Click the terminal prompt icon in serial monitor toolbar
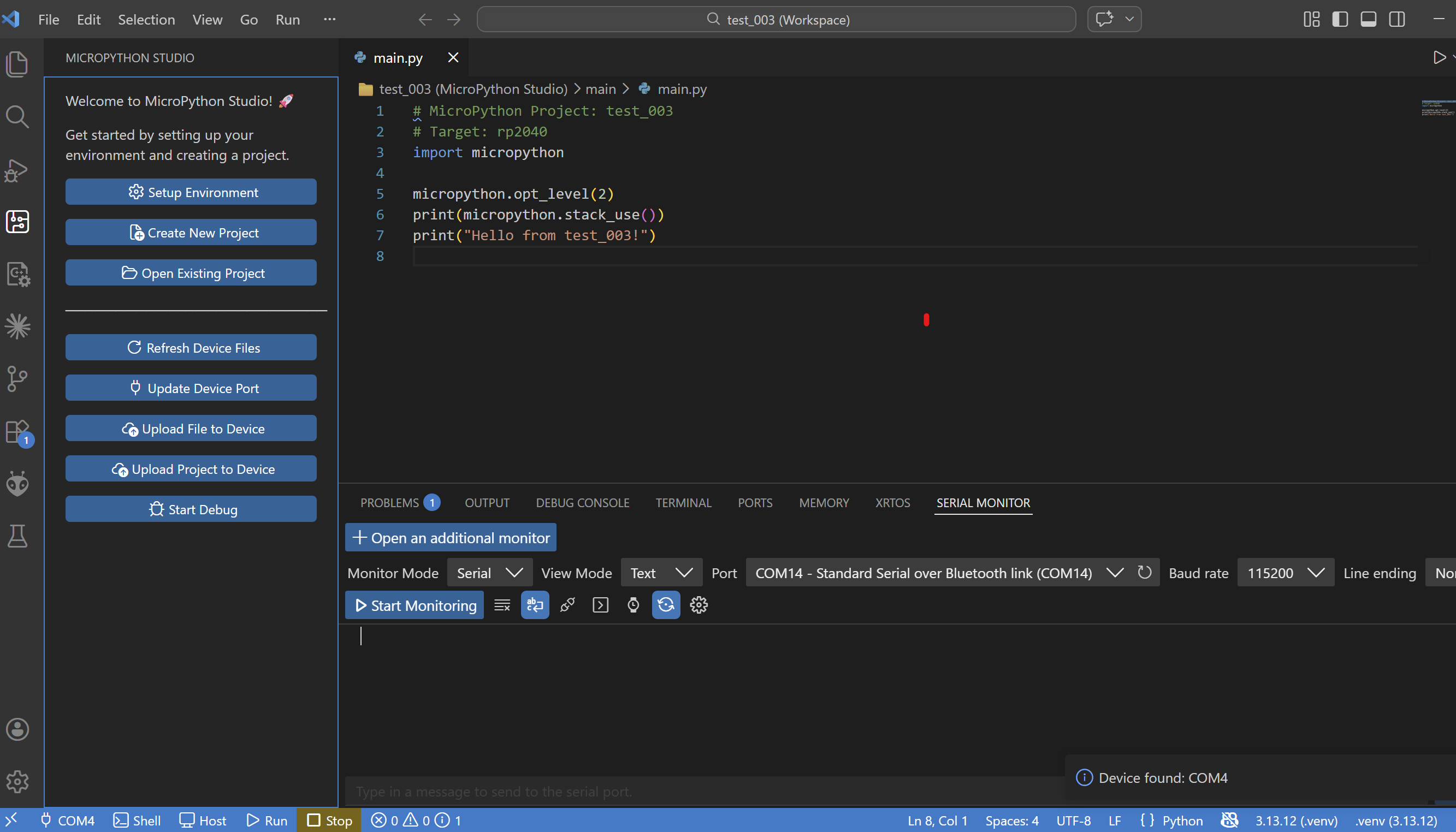The image size is (1456, 832). coord(600,605)
